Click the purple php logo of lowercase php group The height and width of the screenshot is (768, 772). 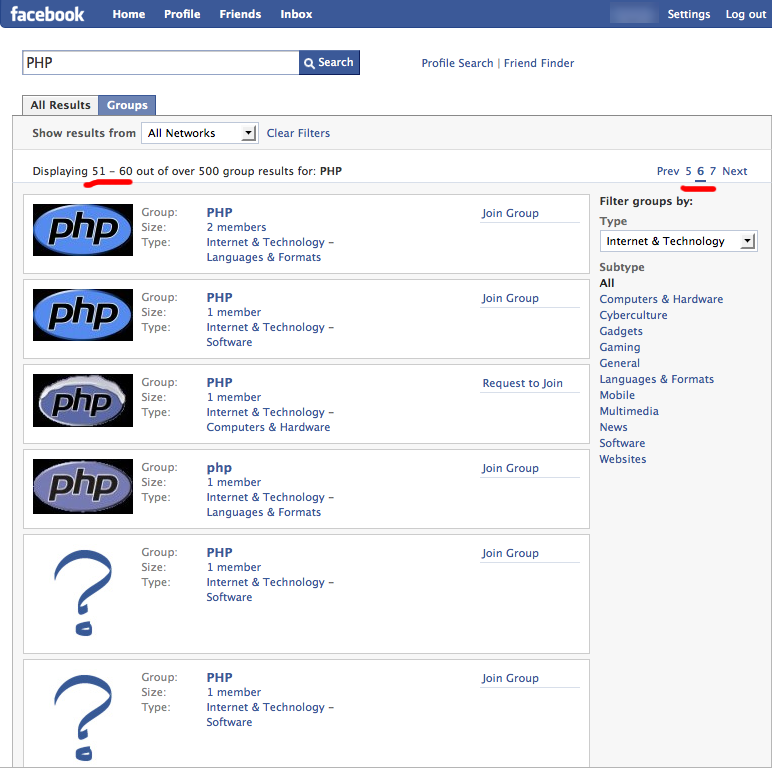83,486
